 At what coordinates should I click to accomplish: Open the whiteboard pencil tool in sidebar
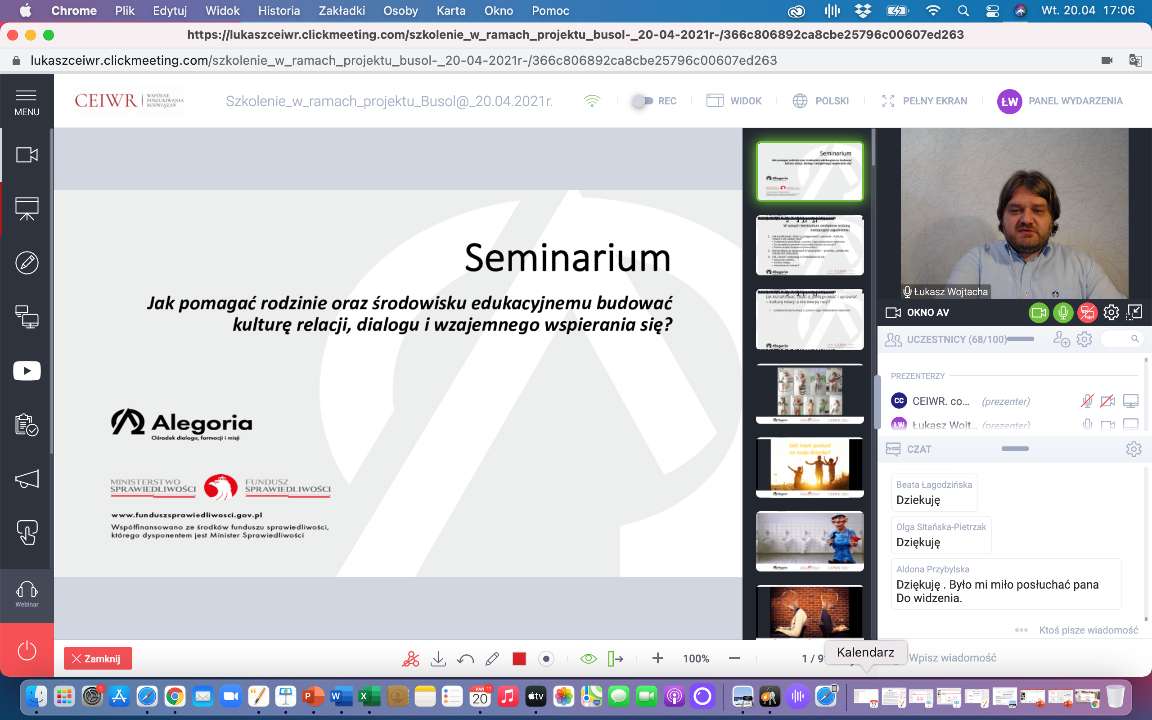click(x=27, y=263)
